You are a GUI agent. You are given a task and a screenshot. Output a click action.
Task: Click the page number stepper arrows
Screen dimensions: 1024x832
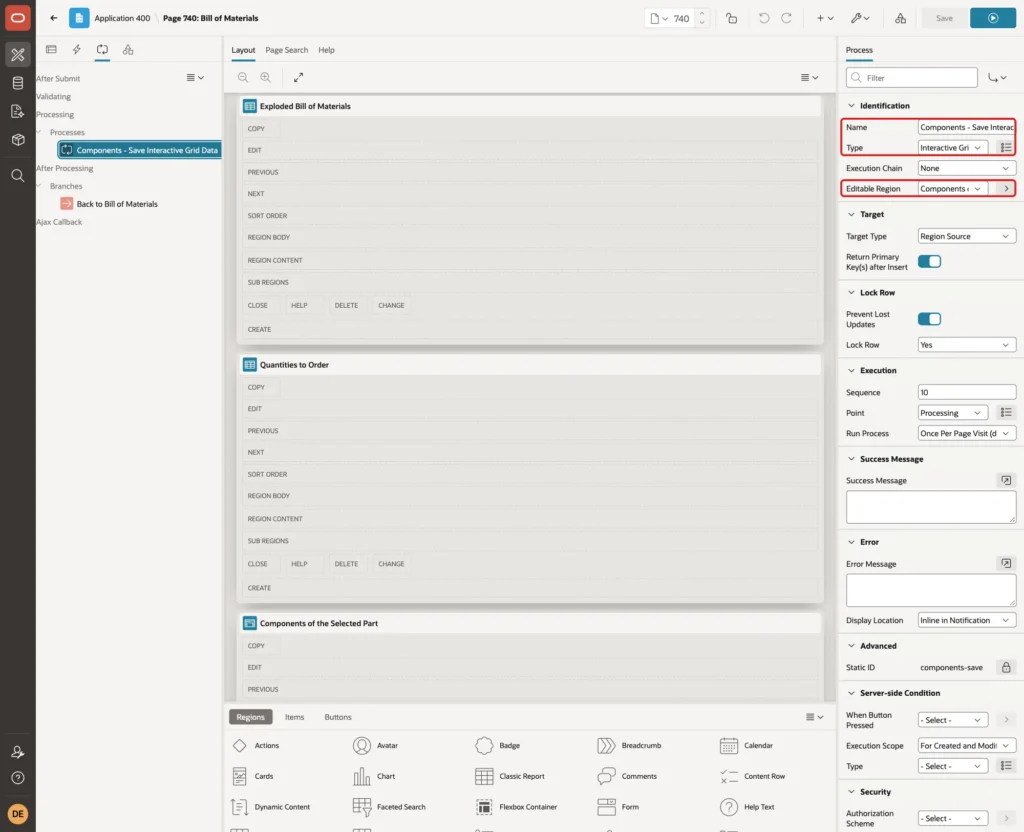click(702, 18)
